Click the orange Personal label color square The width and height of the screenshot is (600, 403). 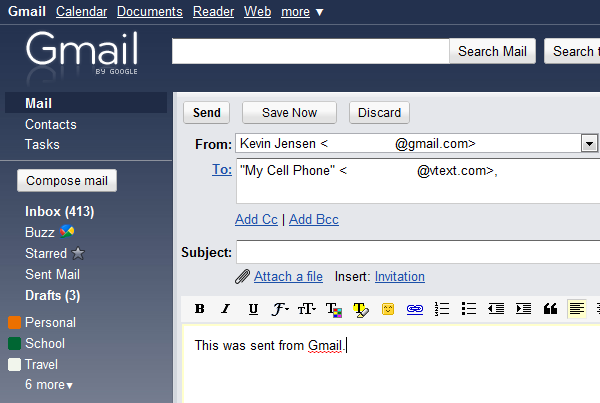[x=15, y=322]
